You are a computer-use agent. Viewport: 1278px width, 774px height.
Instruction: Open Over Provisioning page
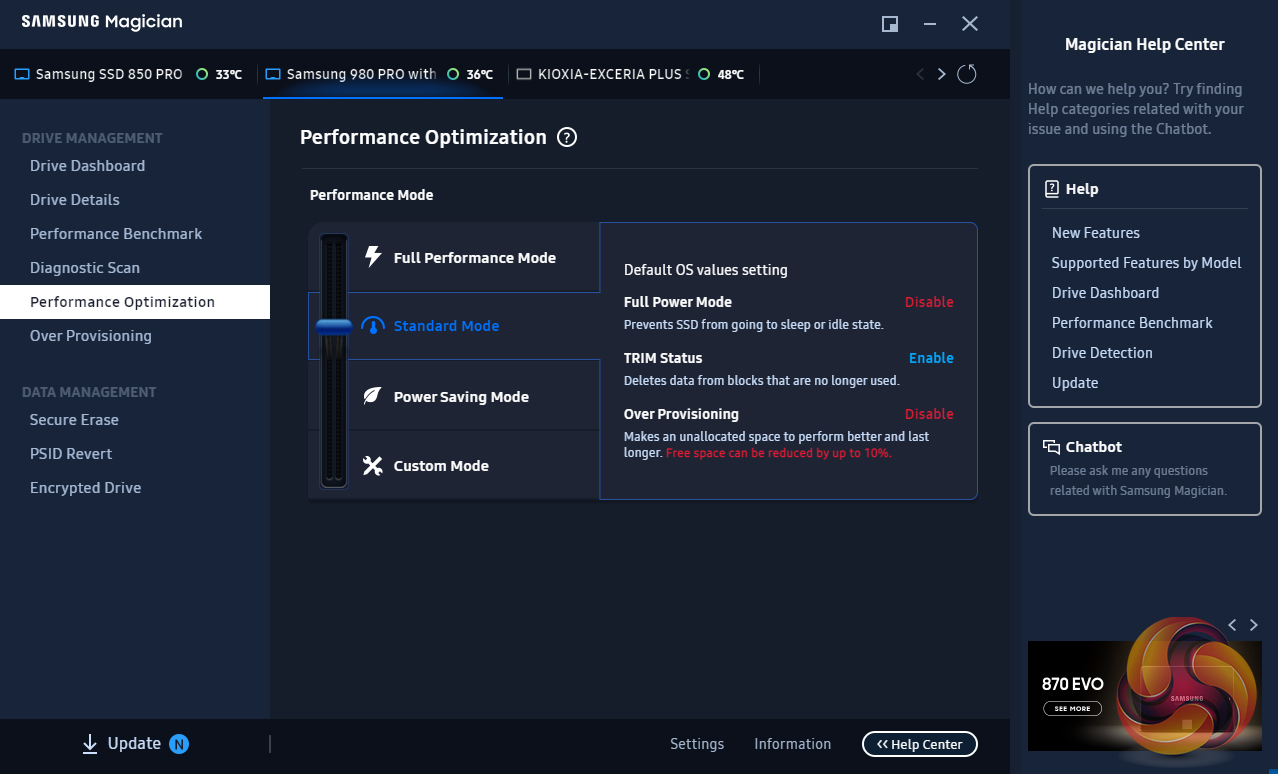click(91, 336)
